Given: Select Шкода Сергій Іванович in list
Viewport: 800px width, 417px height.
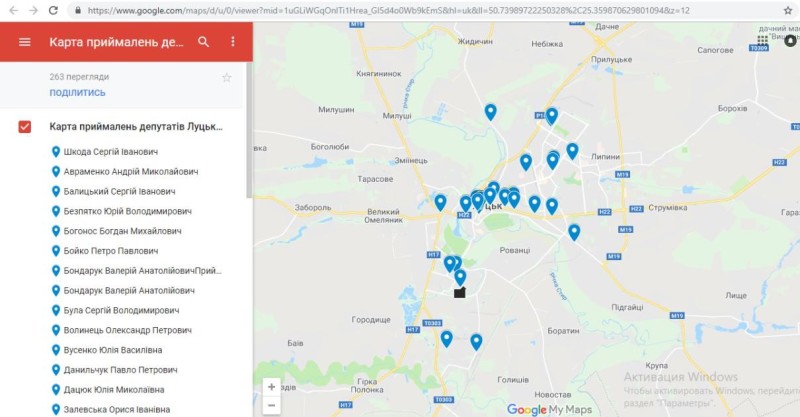Looking at the screenshot, I should click(110, 152).
